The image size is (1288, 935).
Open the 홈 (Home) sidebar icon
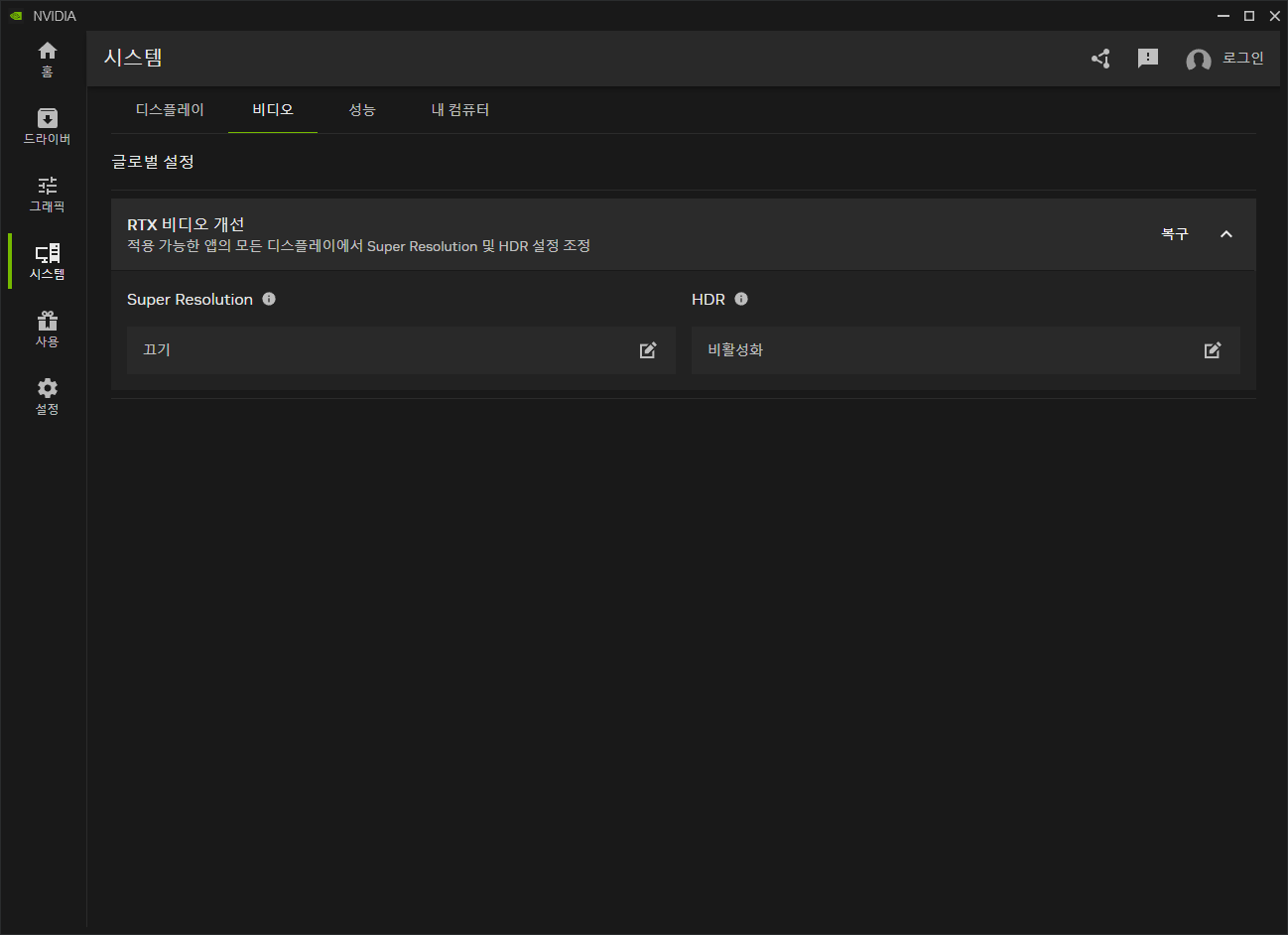coord(47,59)
